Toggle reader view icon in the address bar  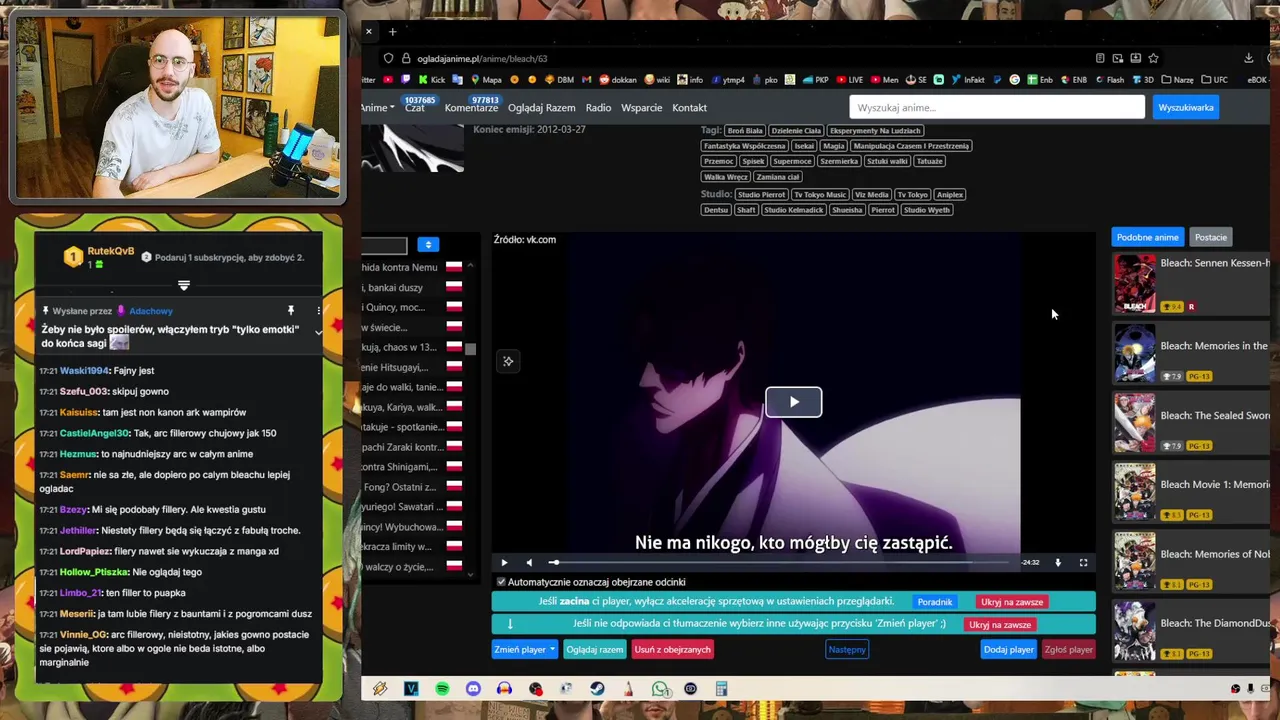pos(1100,58)
